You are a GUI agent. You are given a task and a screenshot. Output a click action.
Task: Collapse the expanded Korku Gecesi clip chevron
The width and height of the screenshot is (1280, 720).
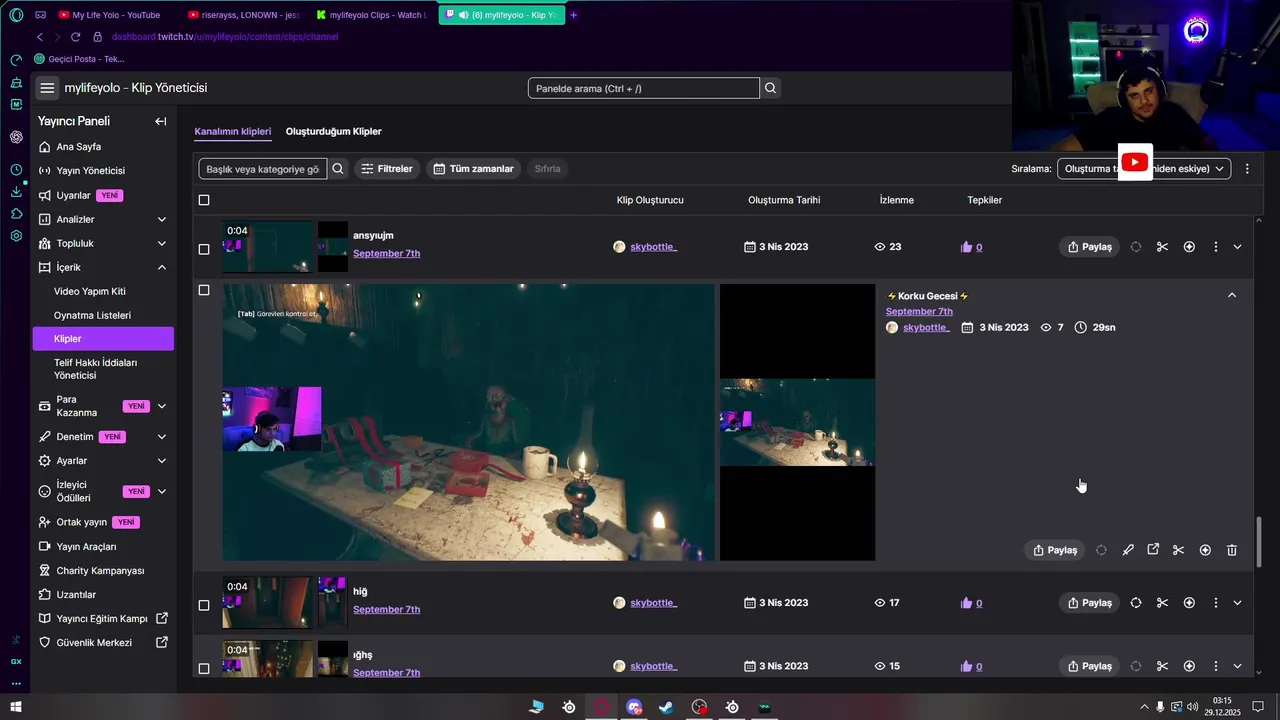point(1232,295)
